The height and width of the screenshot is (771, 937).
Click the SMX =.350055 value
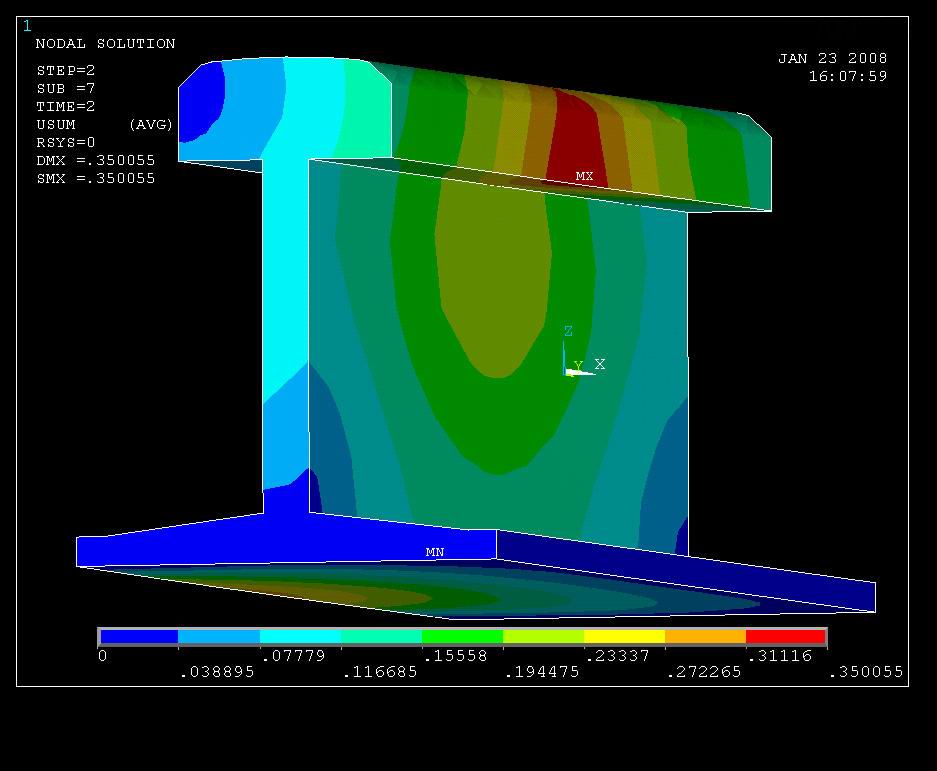96,178
